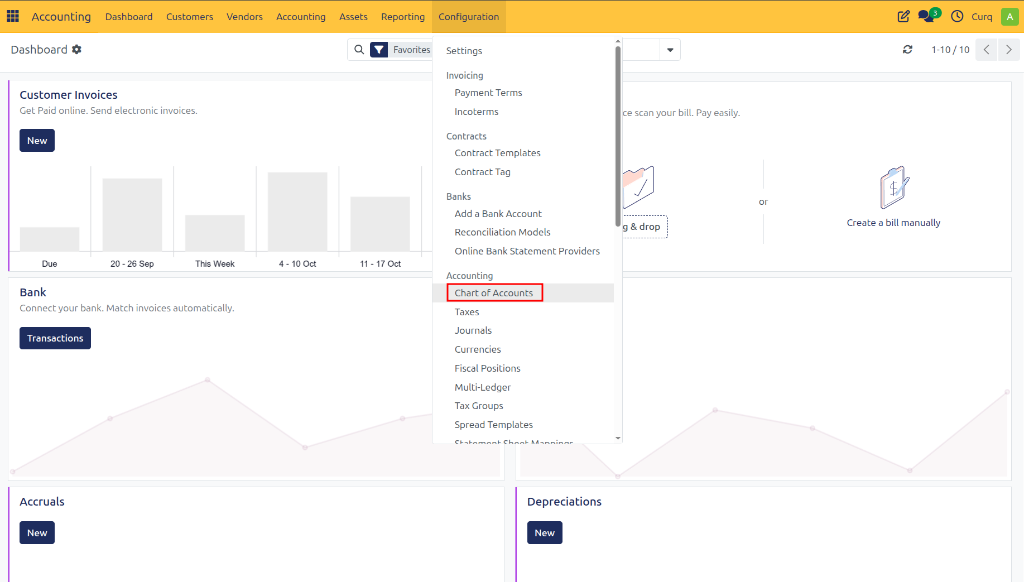Image resolution: width=1024 pixels, height=582 pixels.
Task: Click the Accounting app name
Action: click(61, 16)
